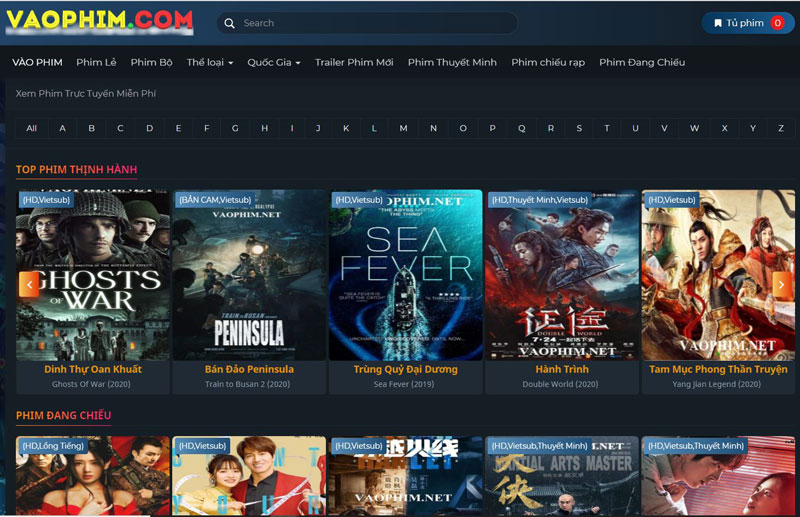The height and width of the screenshot is (517, 800).
Task: Filter movies by letter R
Action: [x=551, y=128]
